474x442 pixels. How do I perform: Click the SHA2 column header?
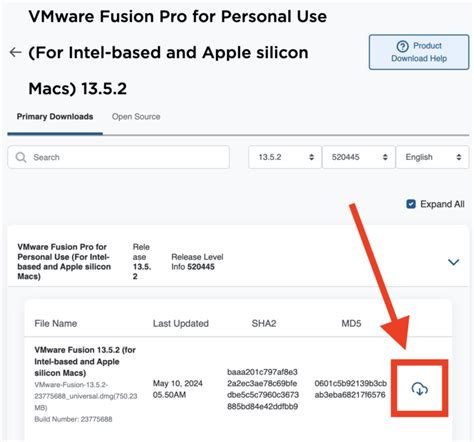coord(264,323)
